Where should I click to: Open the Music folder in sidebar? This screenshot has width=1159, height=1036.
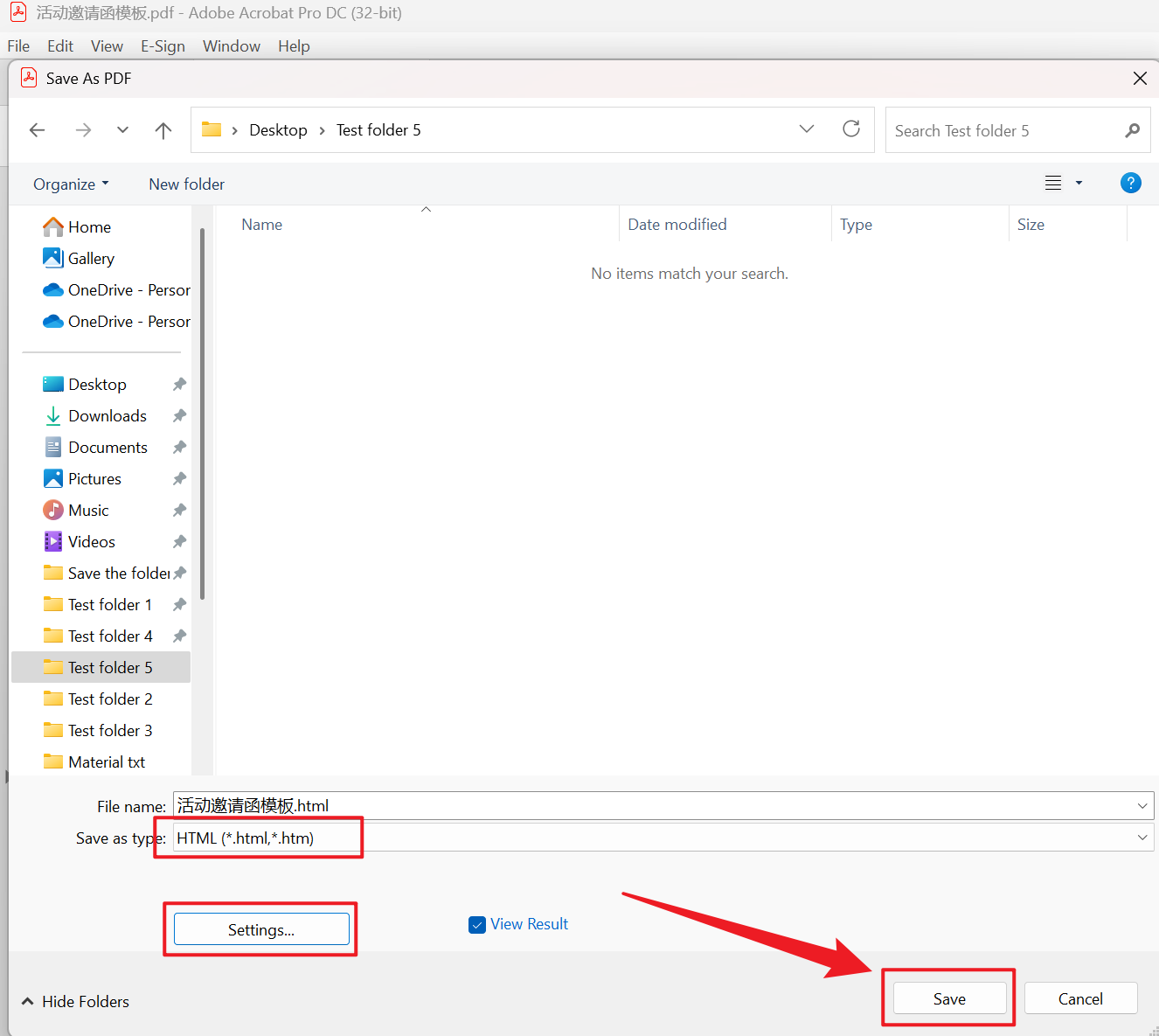coord(88,511)
